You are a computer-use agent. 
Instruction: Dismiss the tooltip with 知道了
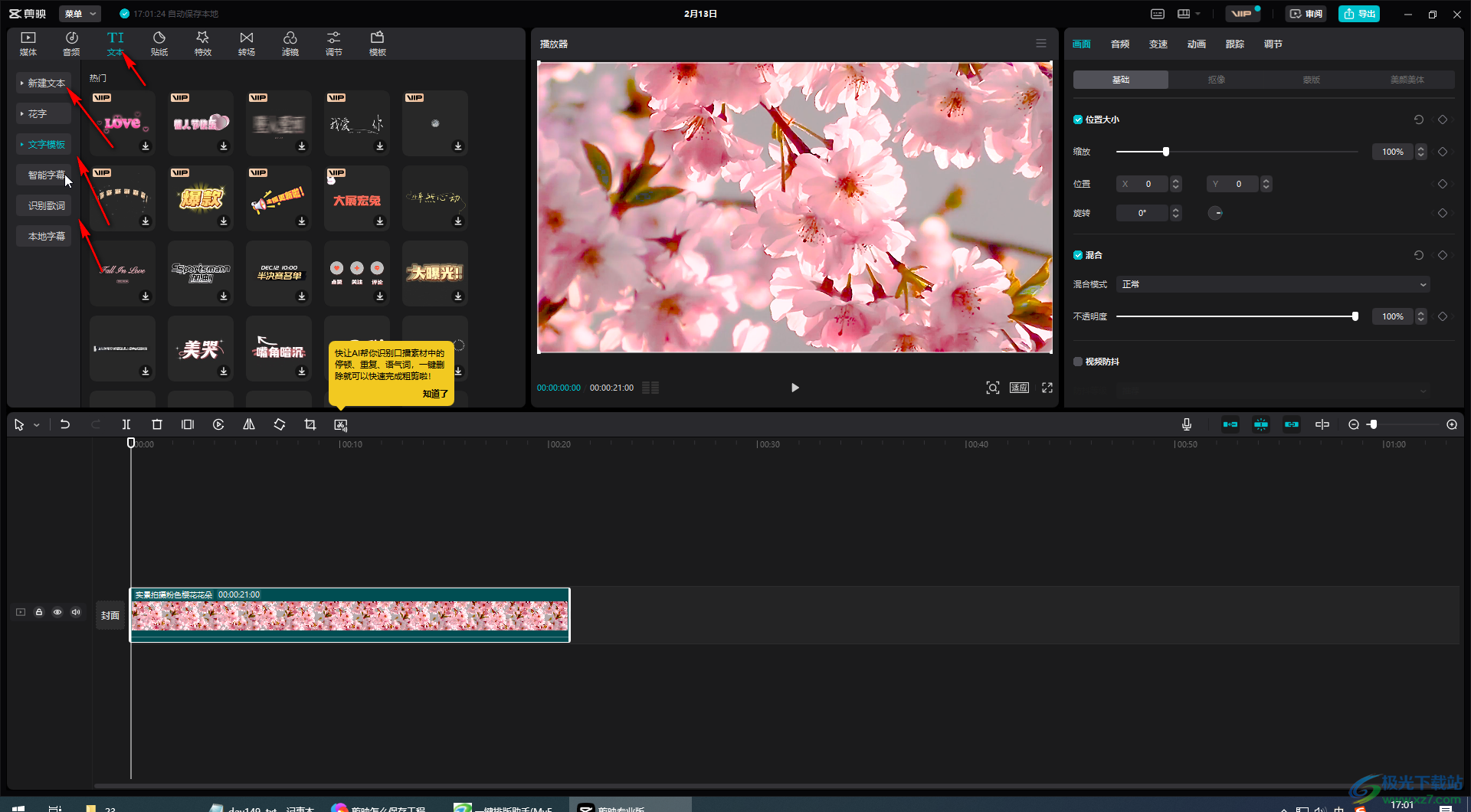pos(435,394)
